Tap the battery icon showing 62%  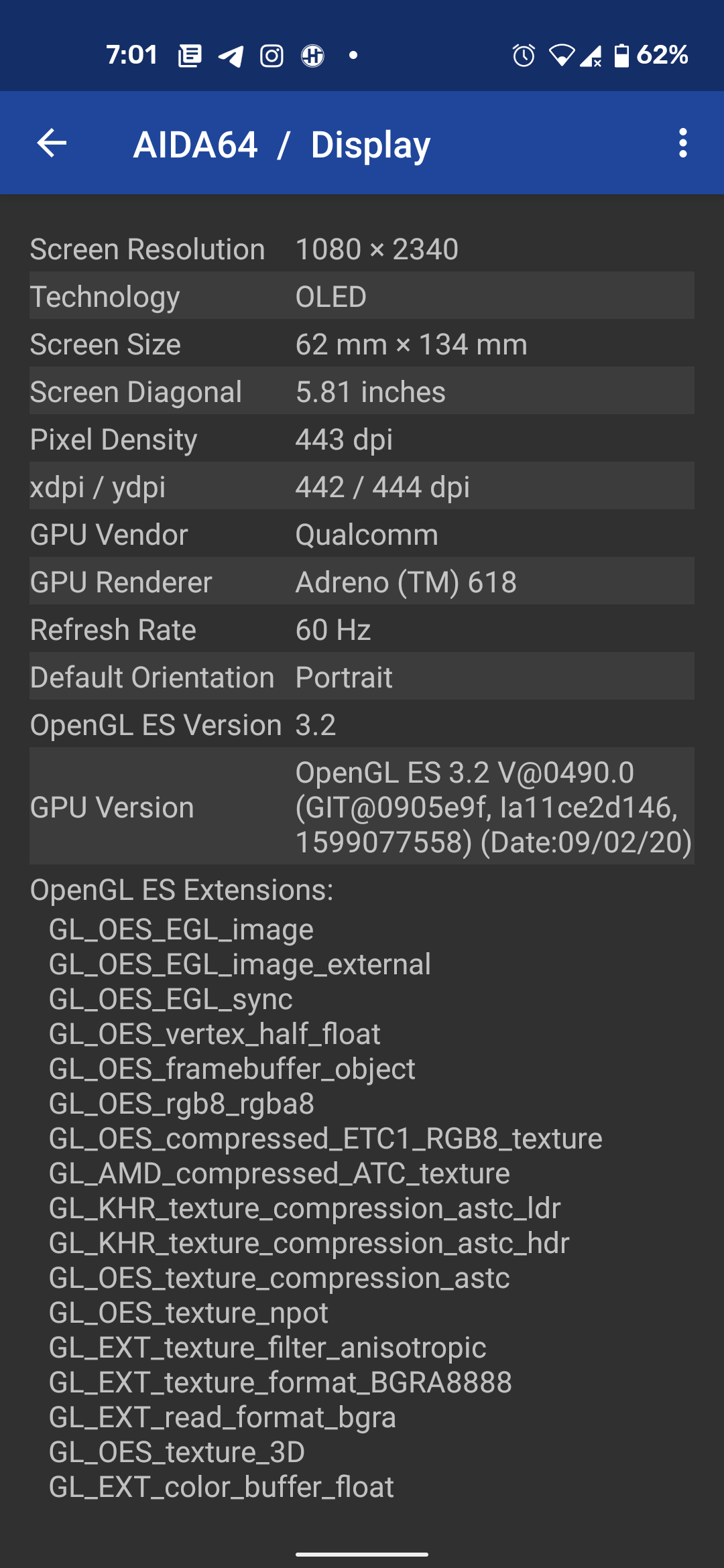pos(622,56)
